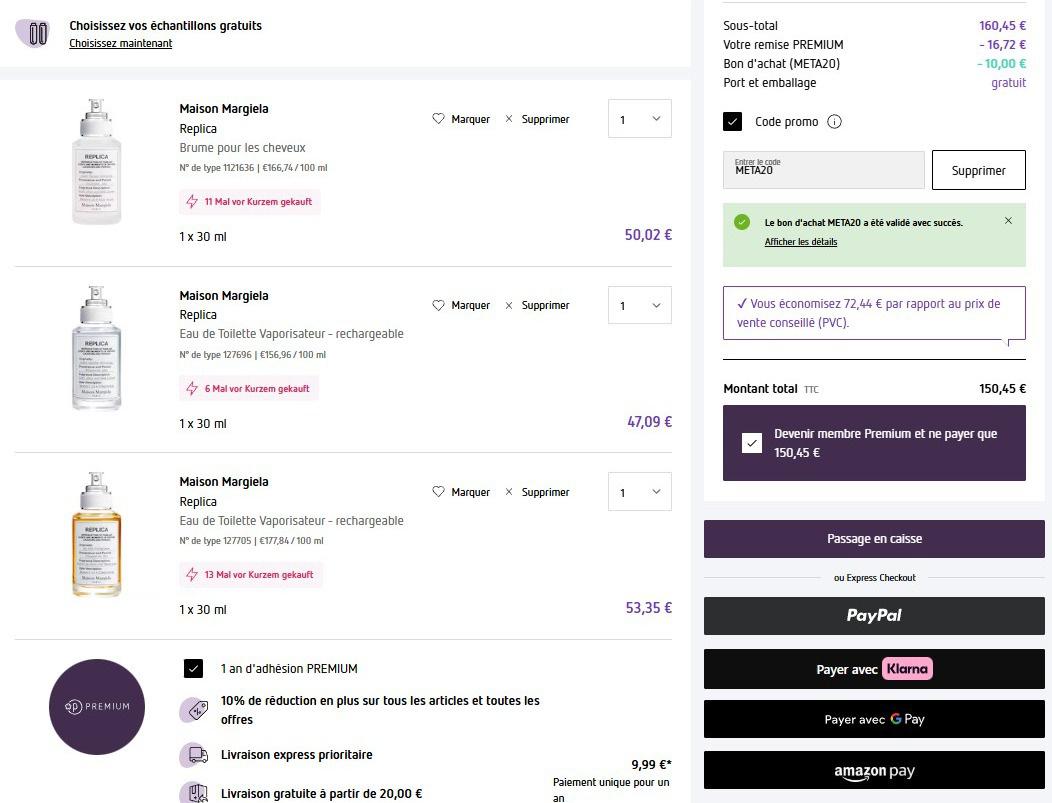Viewport: 1052px width, 803px height.
Task: Change quantity of the 53,35 € fragrance
Action: click(640, 492)
